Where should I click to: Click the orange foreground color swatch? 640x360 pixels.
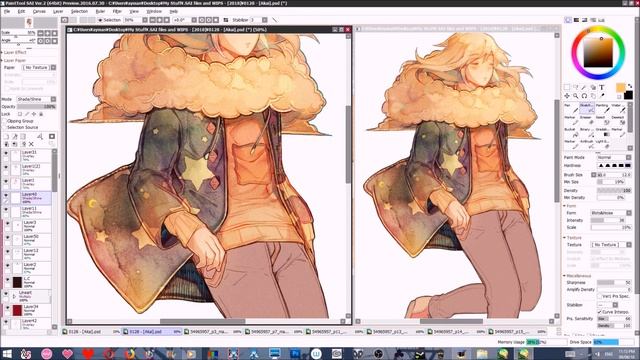pos(620,87)
